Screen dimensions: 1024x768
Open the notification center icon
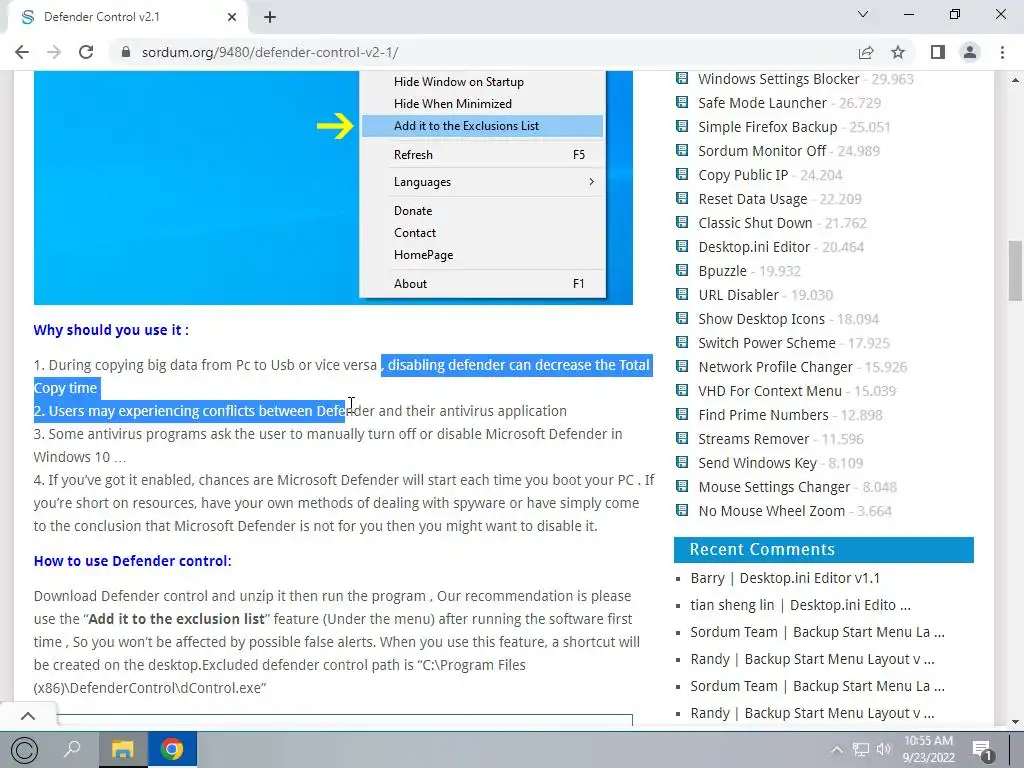(x=983, y=750)
